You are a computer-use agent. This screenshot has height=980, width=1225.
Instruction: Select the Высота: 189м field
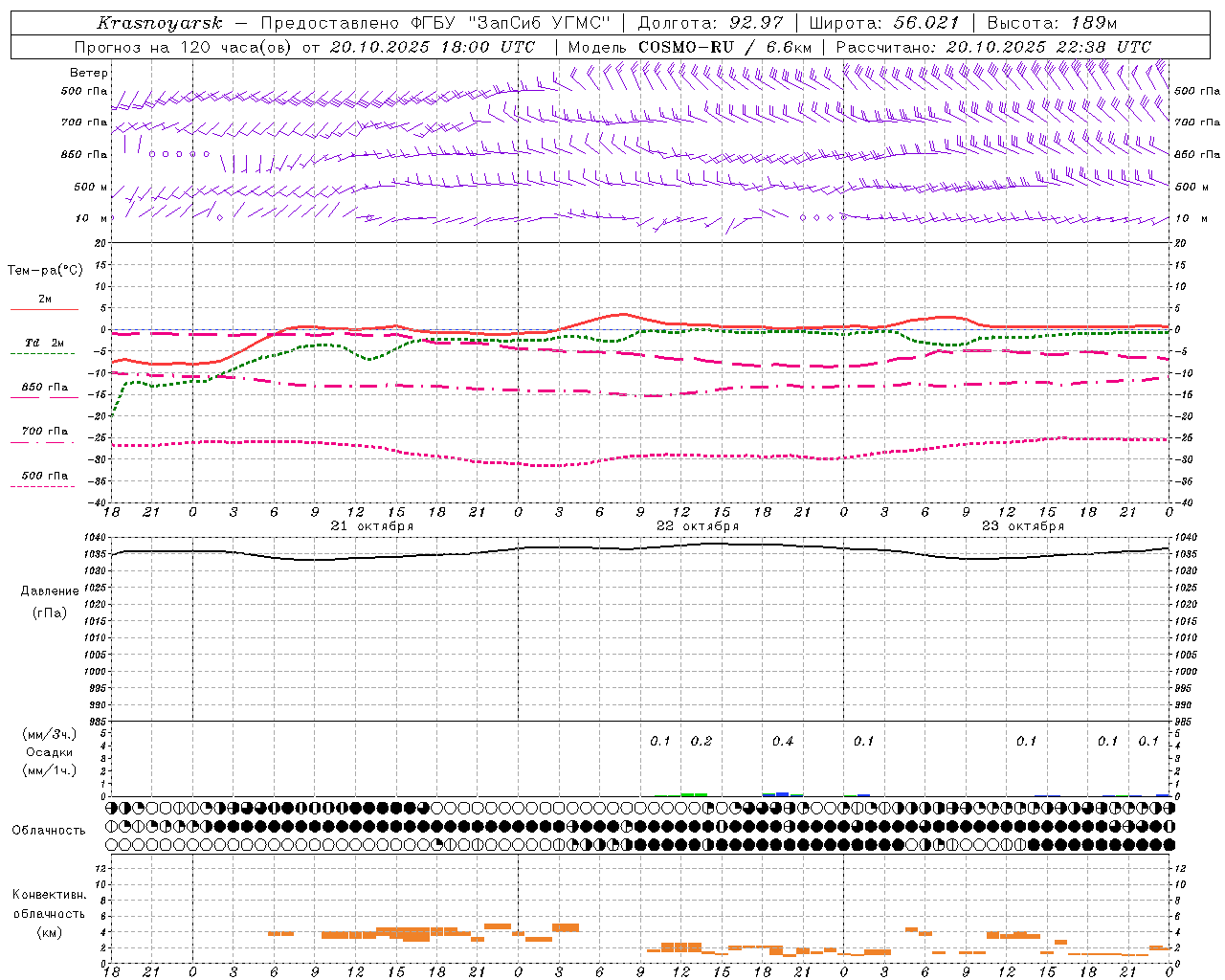(1051, 23)
